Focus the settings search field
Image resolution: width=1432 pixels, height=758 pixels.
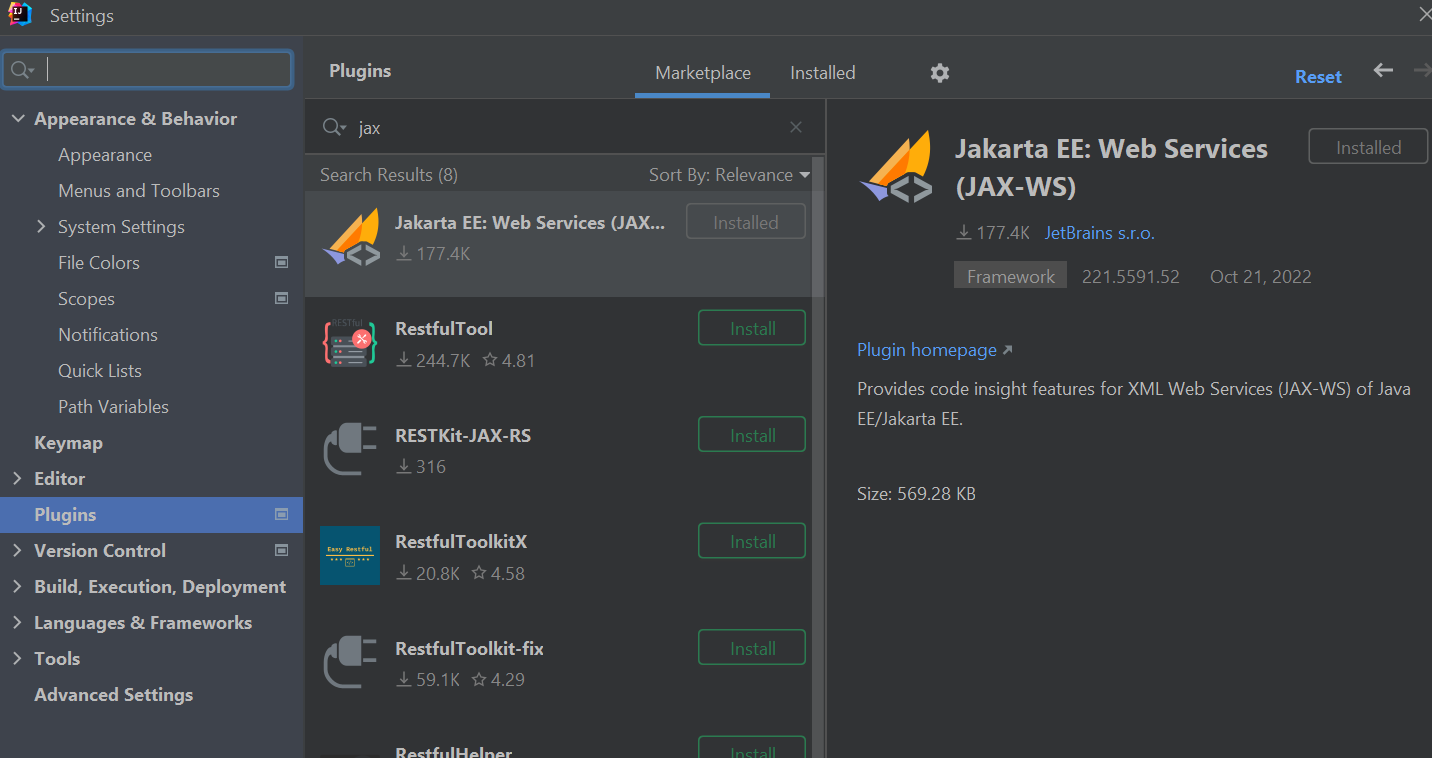click(149, 70)
